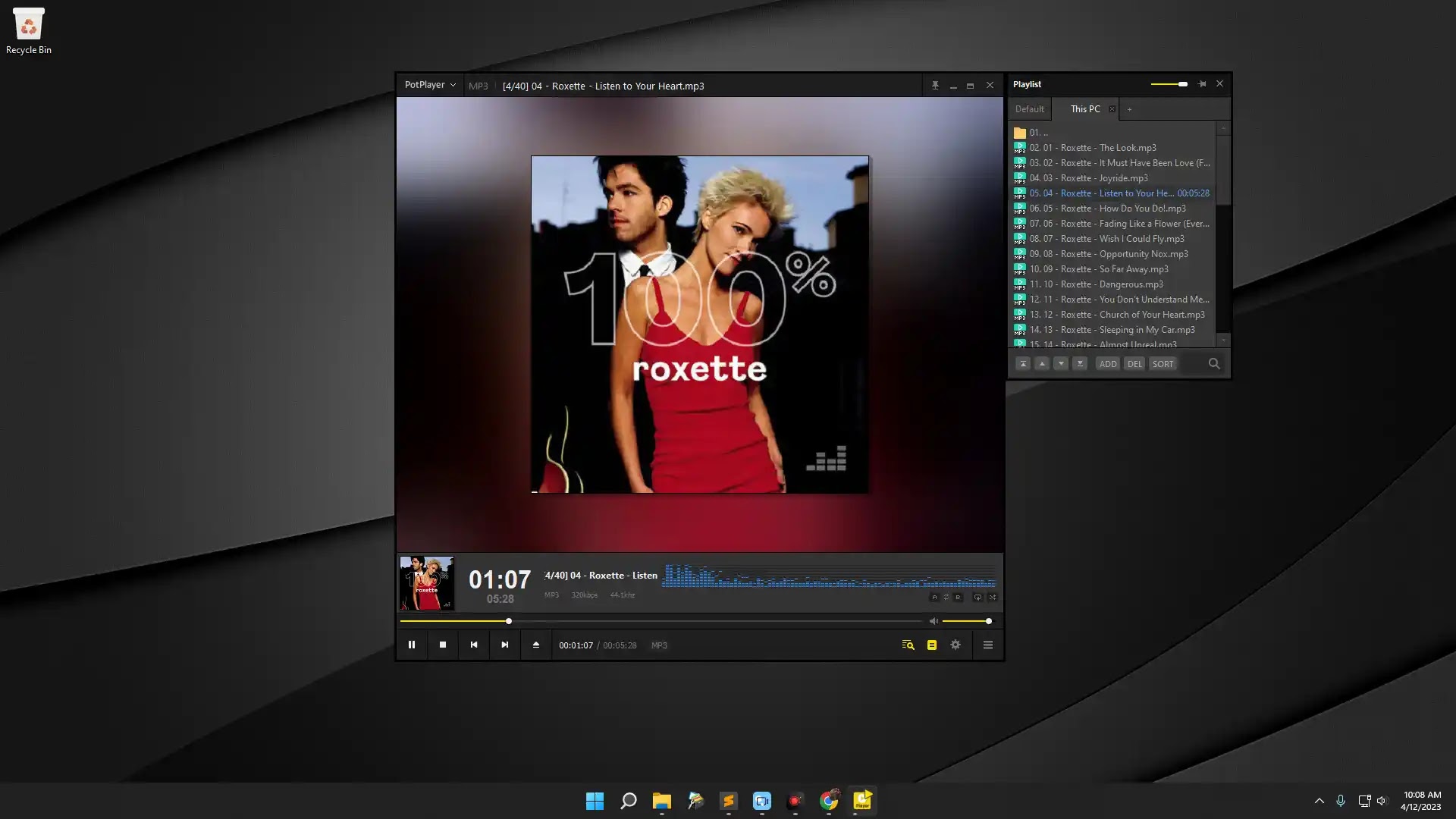Select 'Church of Your Heart.mp3' track

click(x=1112, y=315)
